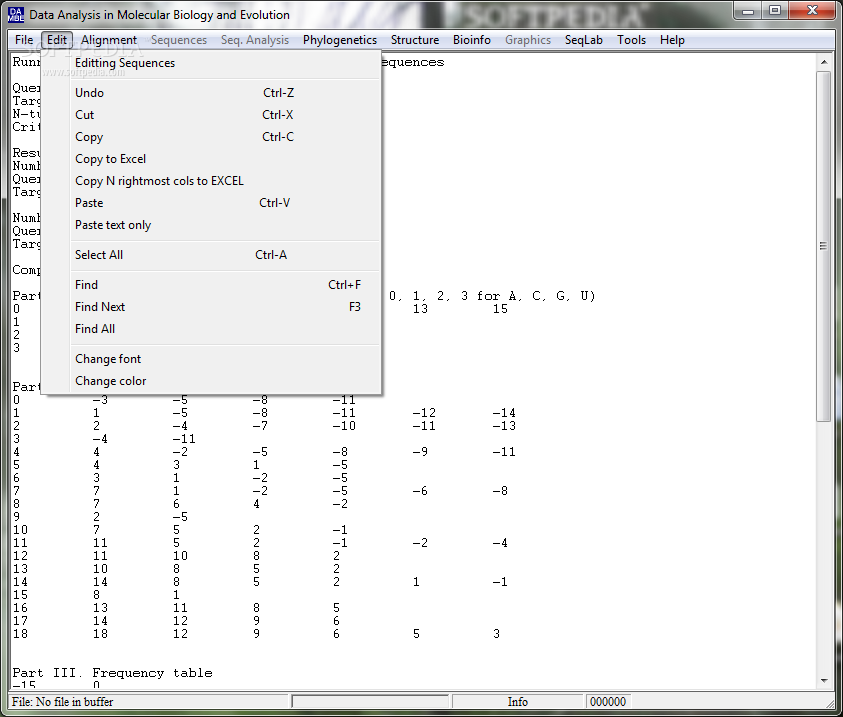Click the value -13 in row 2
843x717 pixels.
[x=504, y=426]
